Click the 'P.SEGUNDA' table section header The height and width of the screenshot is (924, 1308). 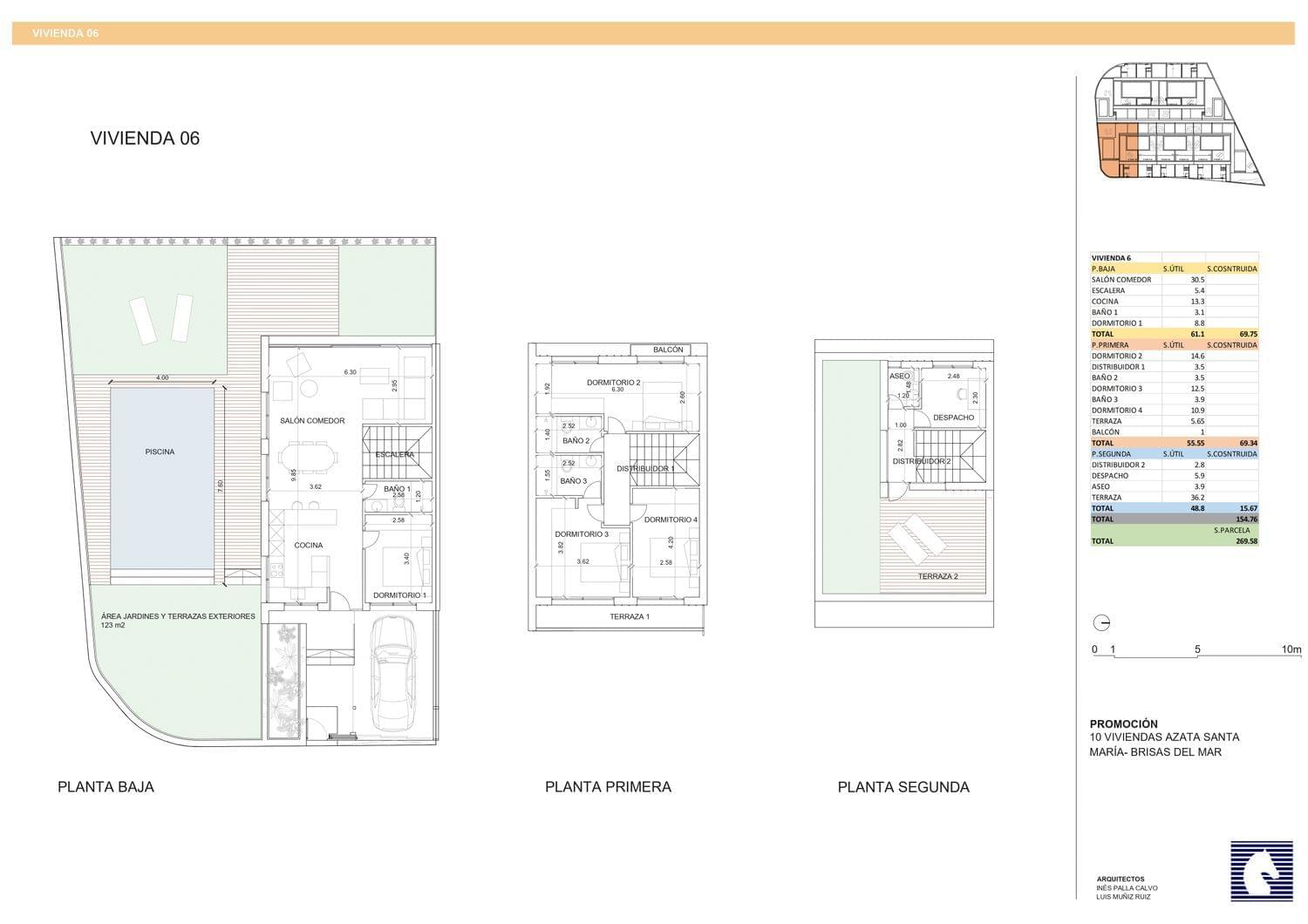coord(1111,454)
